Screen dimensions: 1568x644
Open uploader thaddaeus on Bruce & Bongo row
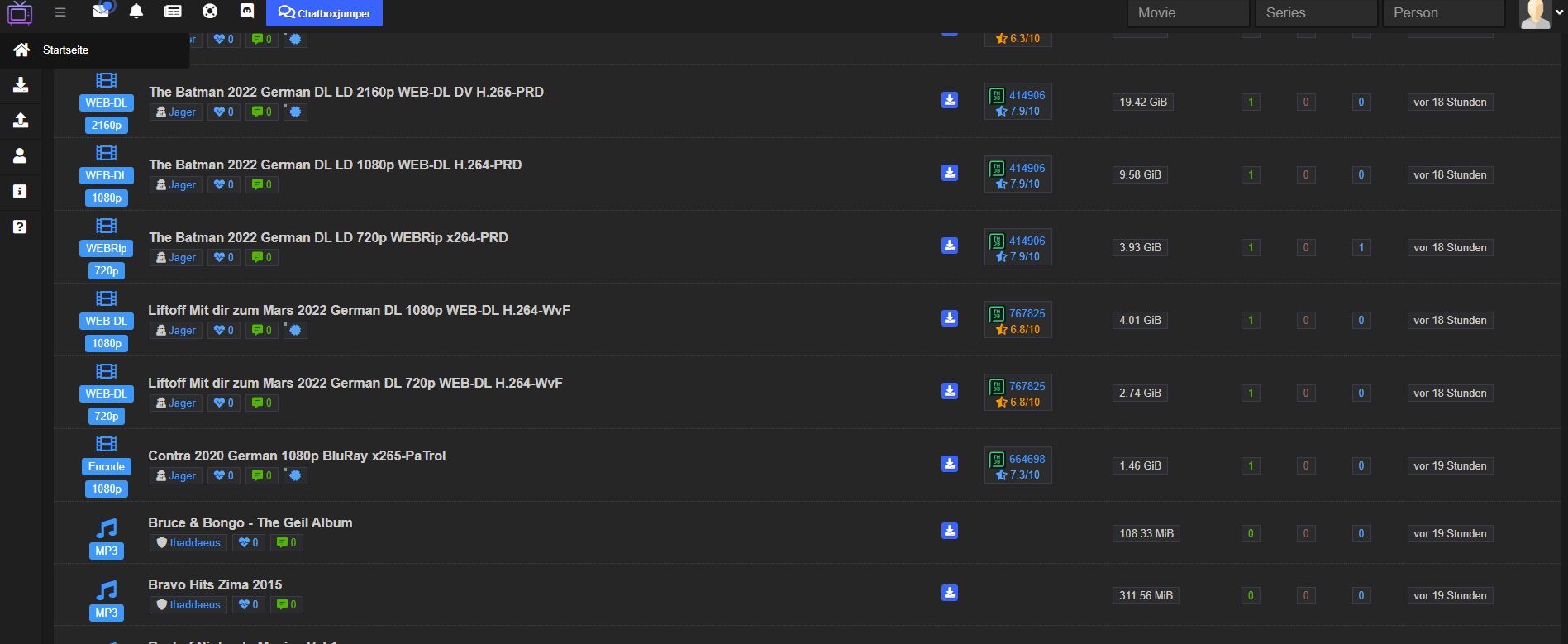[188, 542]
